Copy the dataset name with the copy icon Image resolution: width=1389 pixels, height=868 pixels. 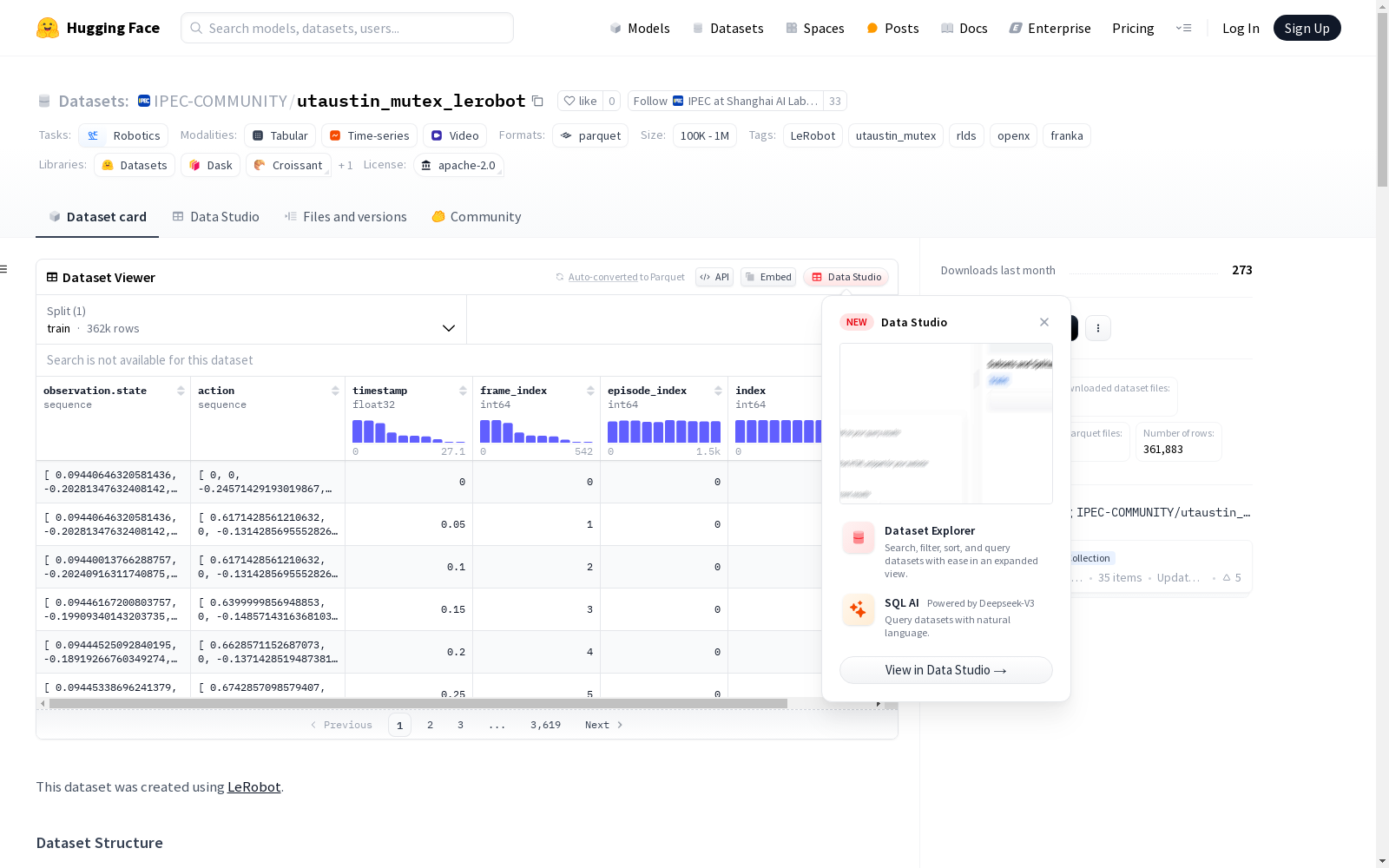pyautogui.click(x=537, y=102)
